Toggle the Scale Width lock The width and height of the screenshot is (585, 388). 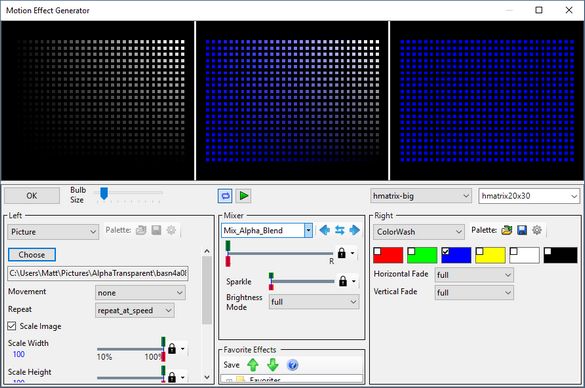click(x=172, y=348)
